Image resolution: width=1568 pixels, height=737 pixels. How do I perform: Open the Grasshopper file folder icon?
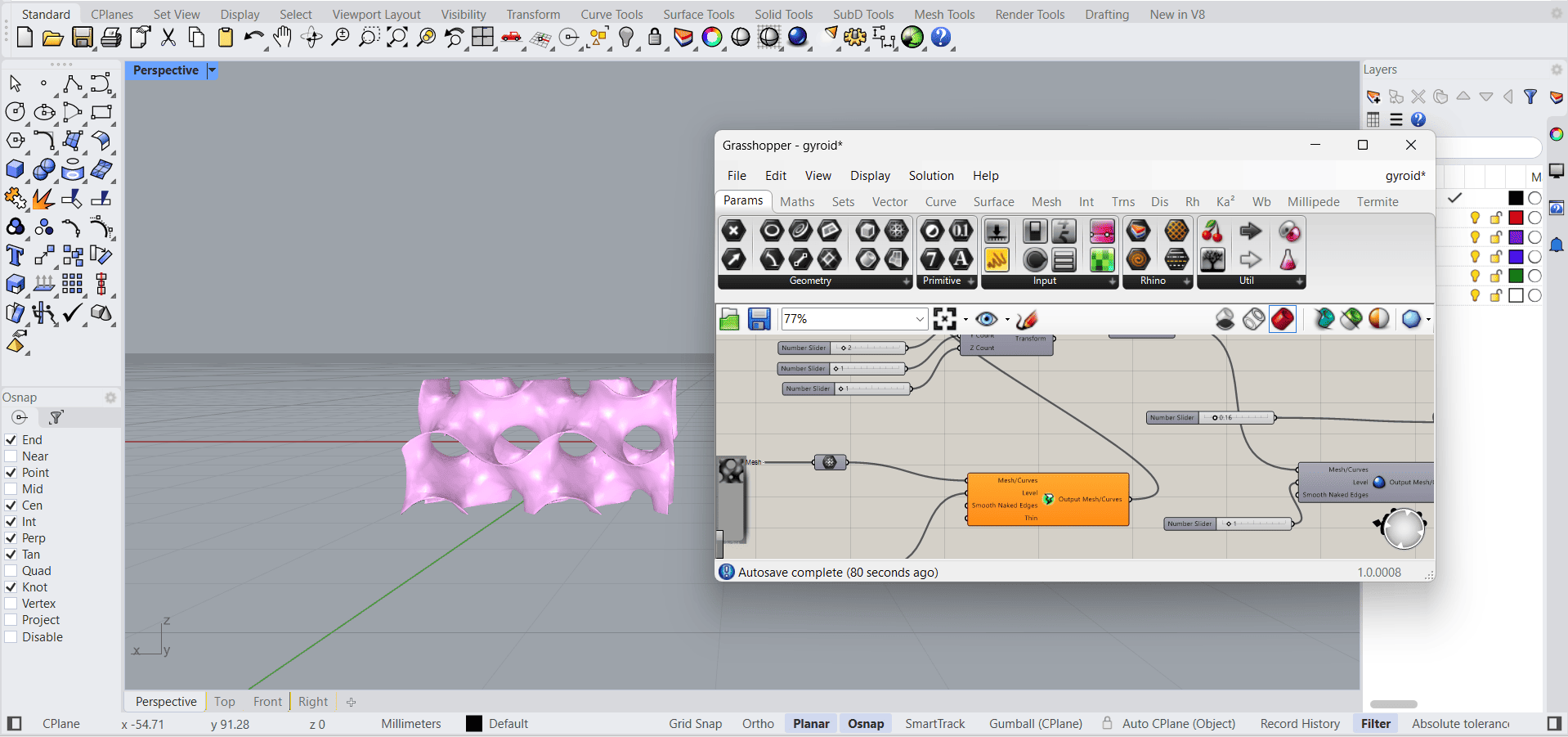point(729,319)
